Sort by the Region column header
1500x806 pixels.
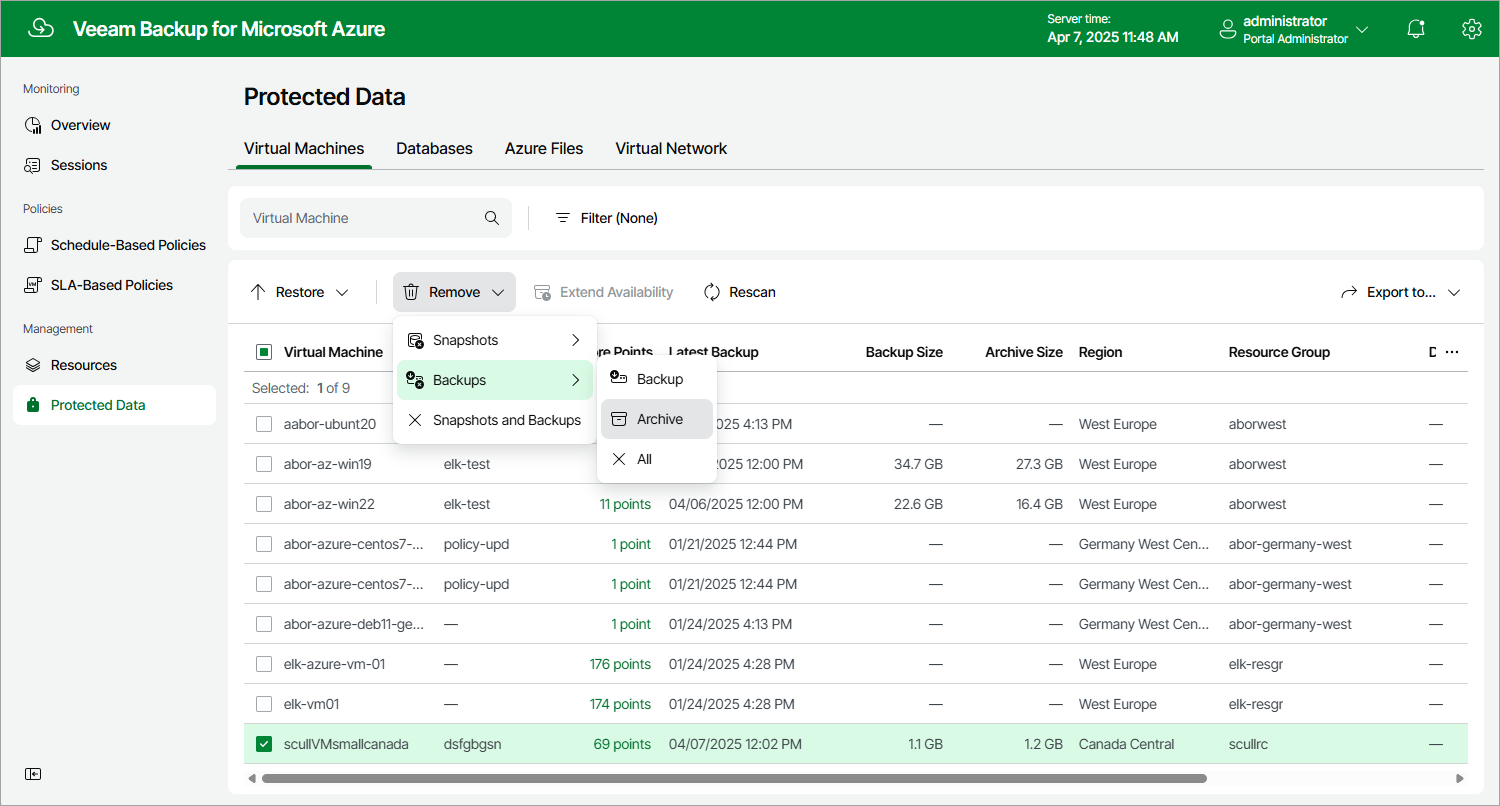pos(1100,352)
